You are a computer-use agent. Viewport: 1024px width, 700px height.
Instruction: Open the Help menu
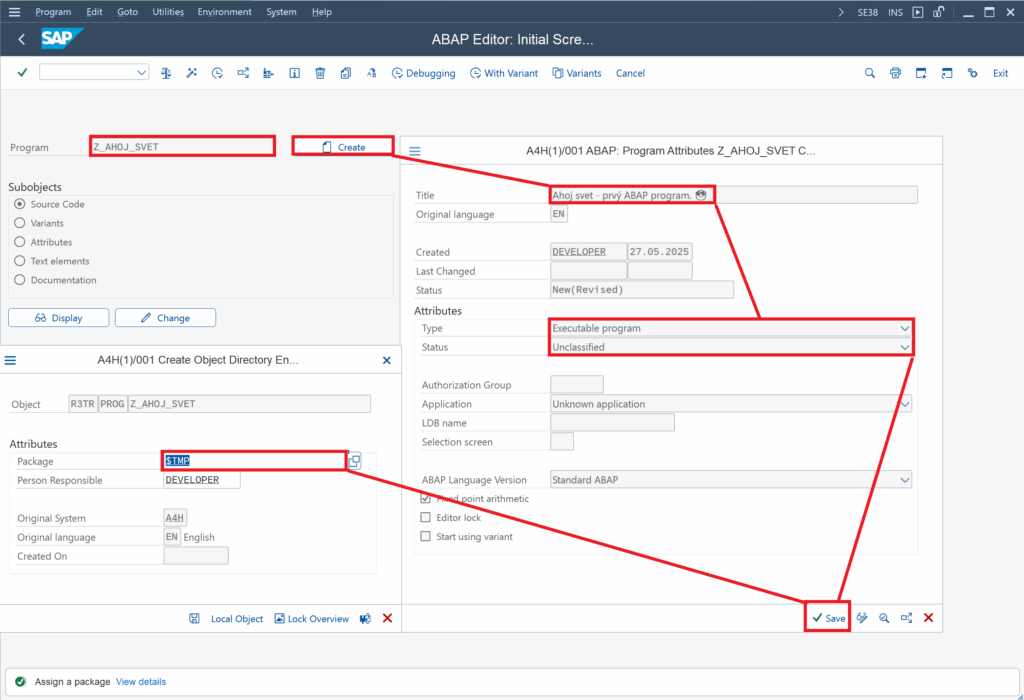(x=321, y=12)
